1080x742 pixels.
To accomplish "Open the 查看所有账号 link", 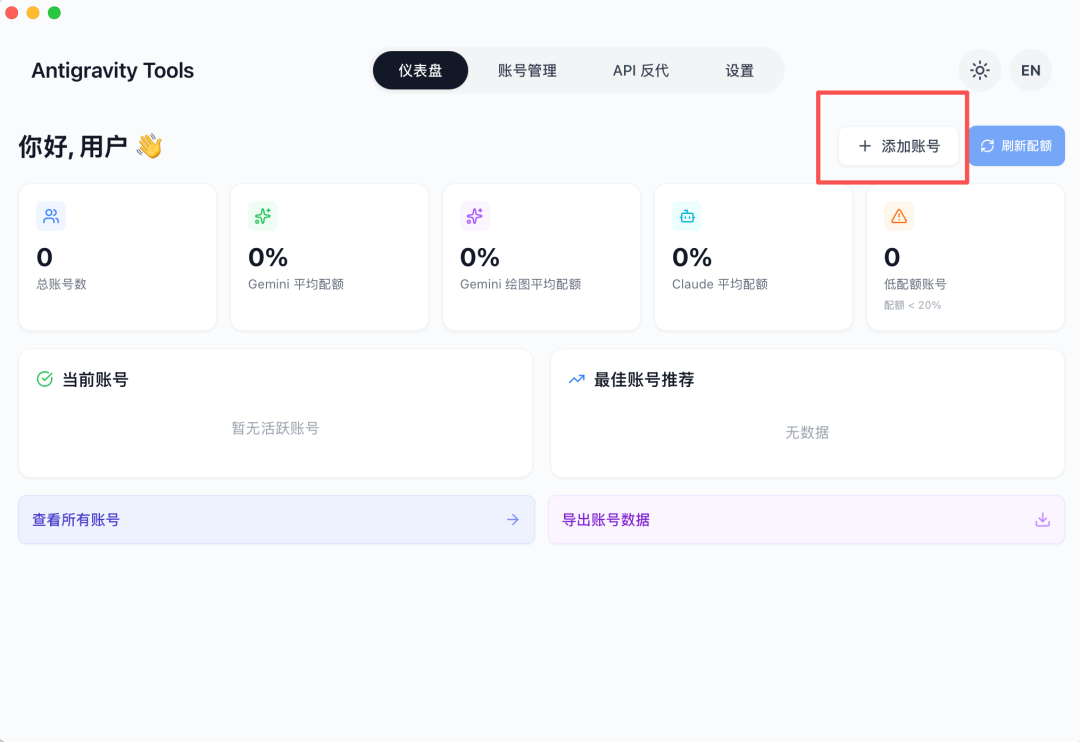I will point(76,520).
